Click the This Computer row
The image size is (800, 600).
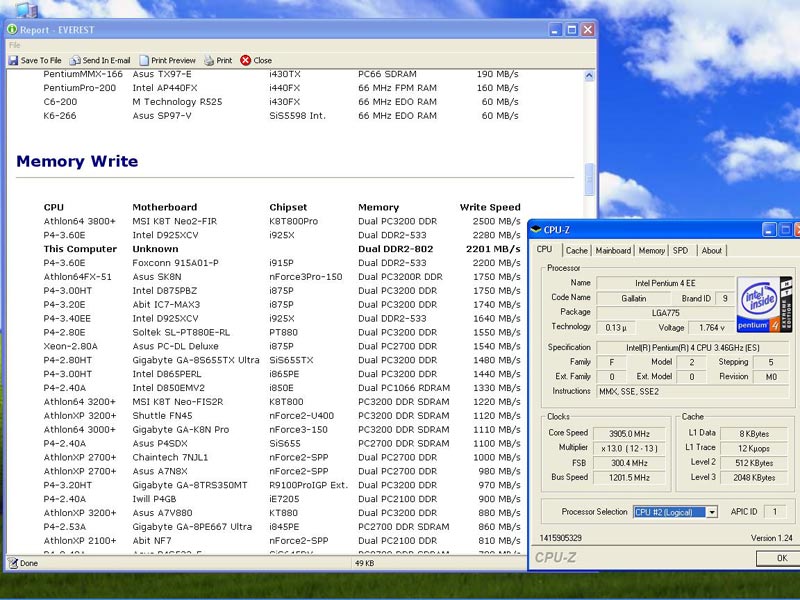coord(282,249)
